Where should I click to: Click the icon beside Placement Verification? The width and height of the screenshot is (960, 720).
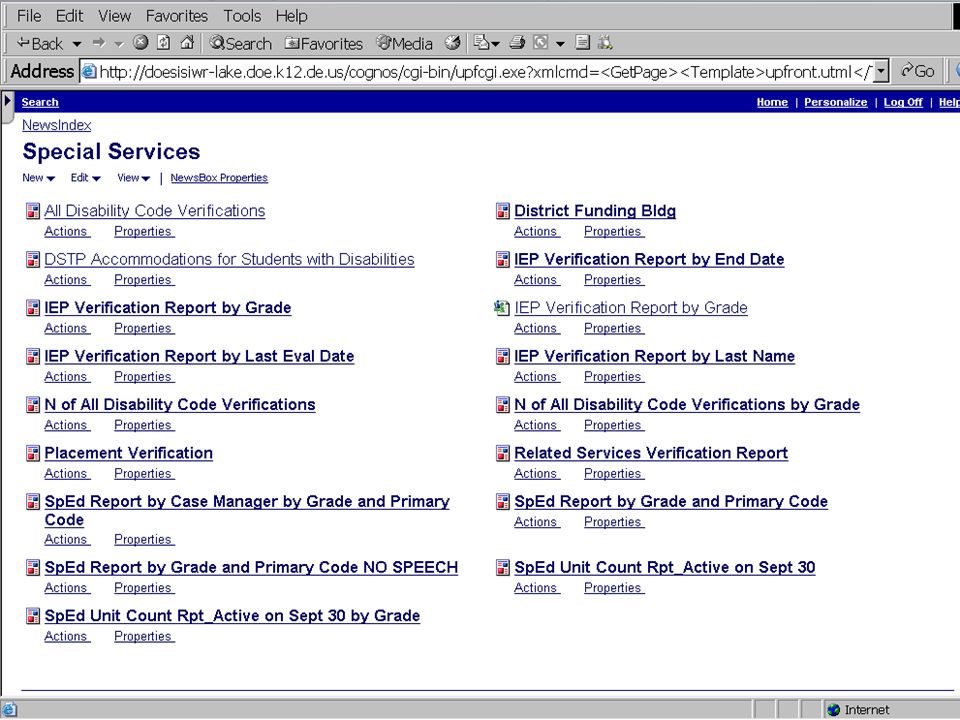33,453
